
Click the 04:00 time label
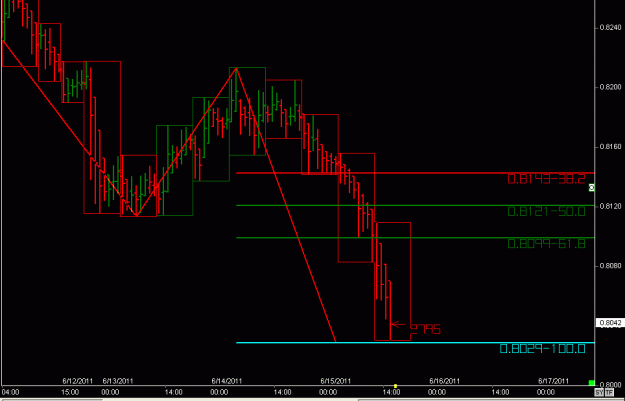point(8,393)
